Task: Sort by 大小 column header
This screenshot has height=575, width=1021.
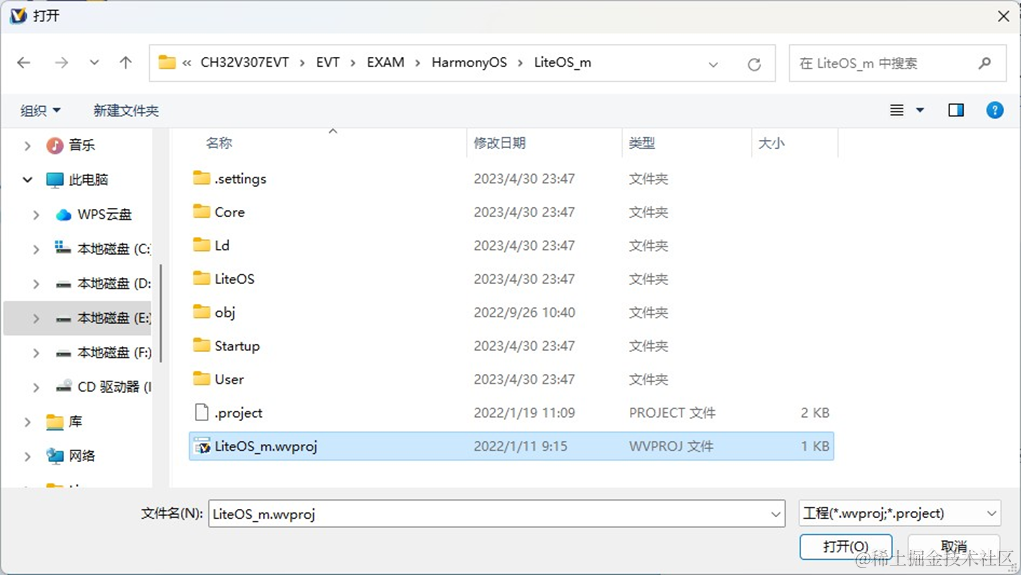Action: tap(772, 143)
